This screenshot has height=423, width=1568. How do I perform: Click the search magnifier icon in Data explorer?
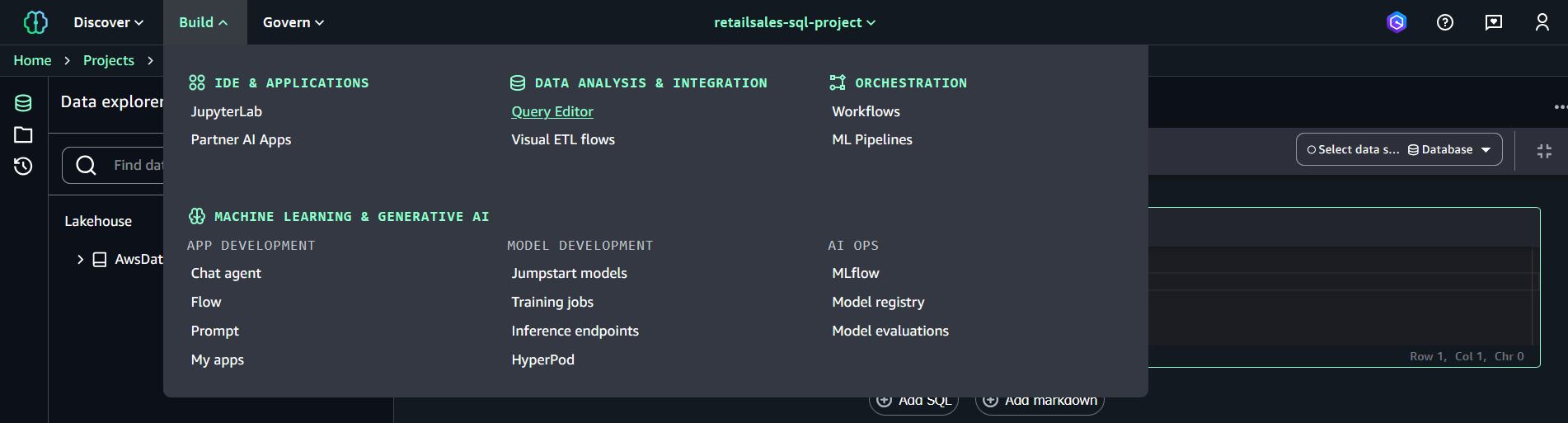coord(86,166)
